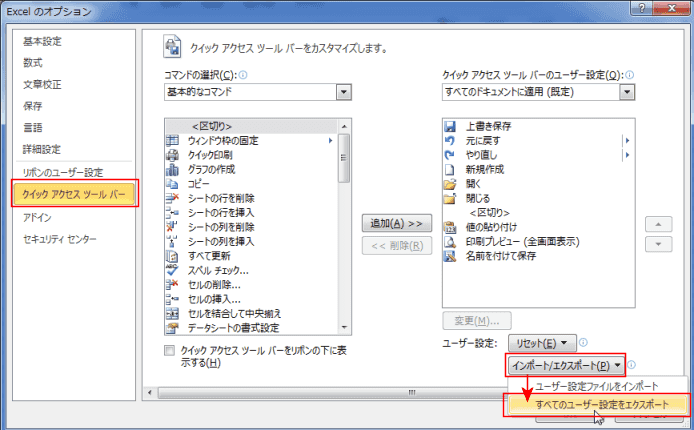
Task: Select Delete Cells (セルの削除) icon
Action: click(172, 284)
